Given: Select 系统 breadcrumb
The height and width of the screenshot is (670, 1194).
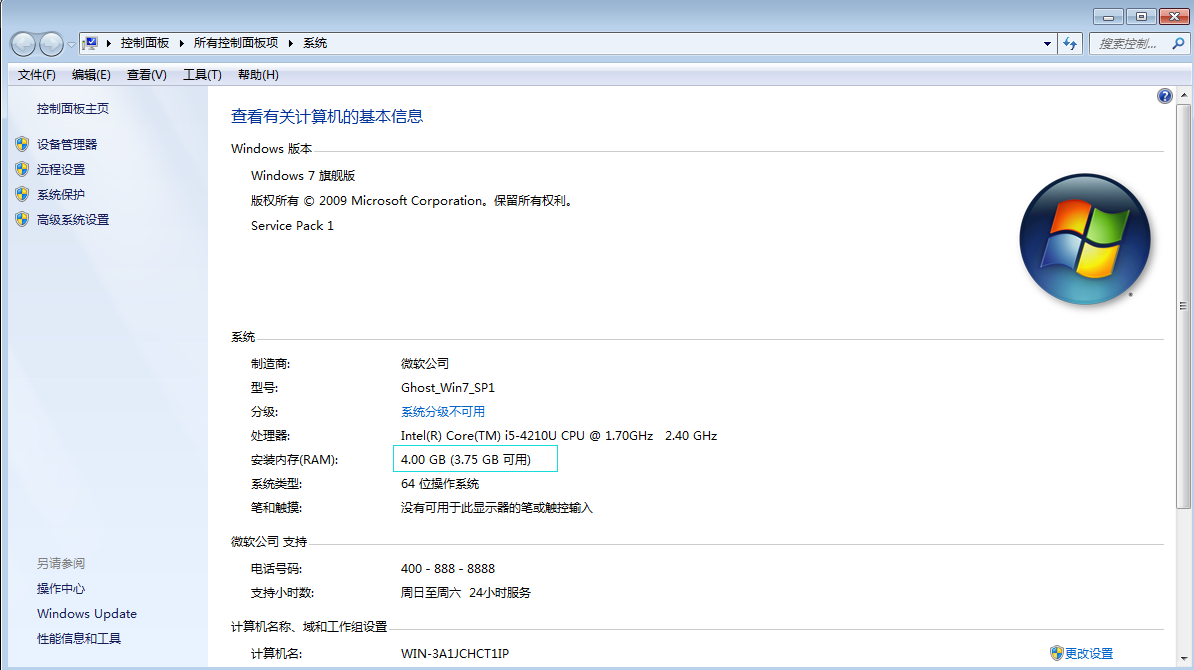Looking at the screenshot, I should pos(315,43).
